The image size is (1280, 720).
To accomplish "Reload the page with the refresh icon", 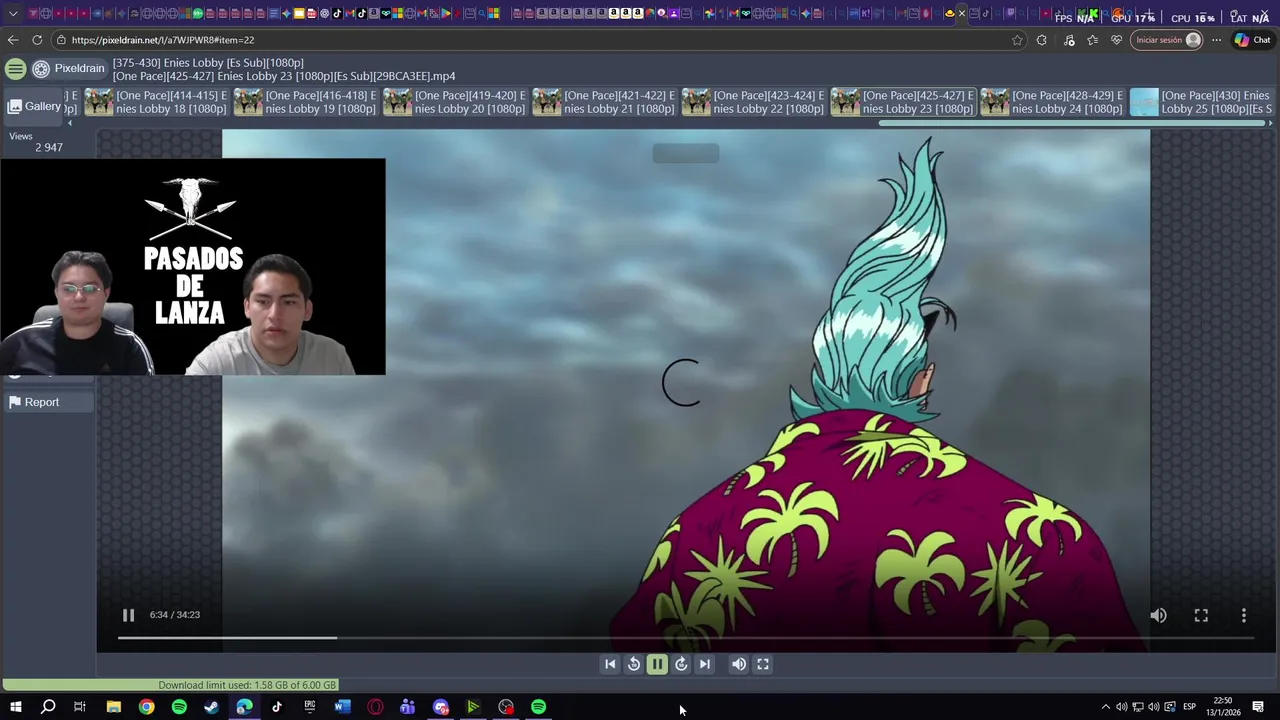I will coord(37,40).
